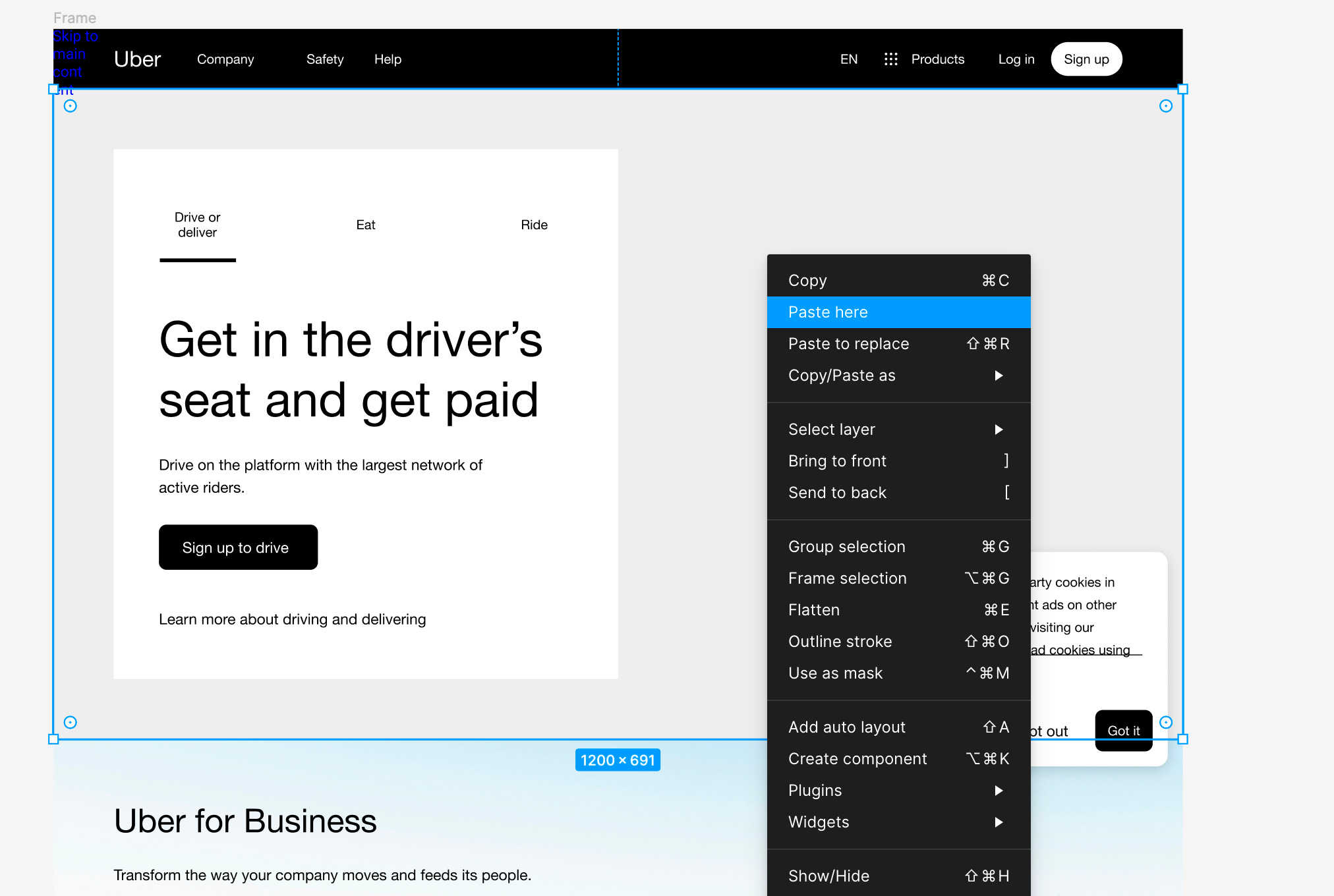Switch to the Eat tab
The image size is (1334, 896).
366,225
